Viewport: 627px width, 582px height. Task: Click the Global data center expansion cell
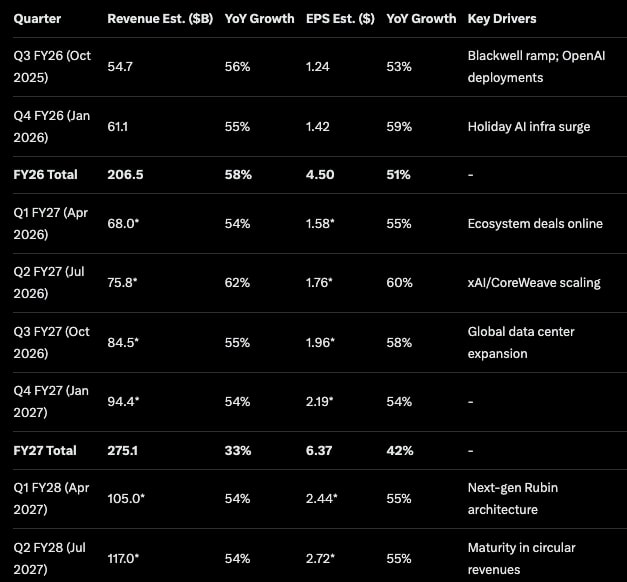[x=521, y=342]
